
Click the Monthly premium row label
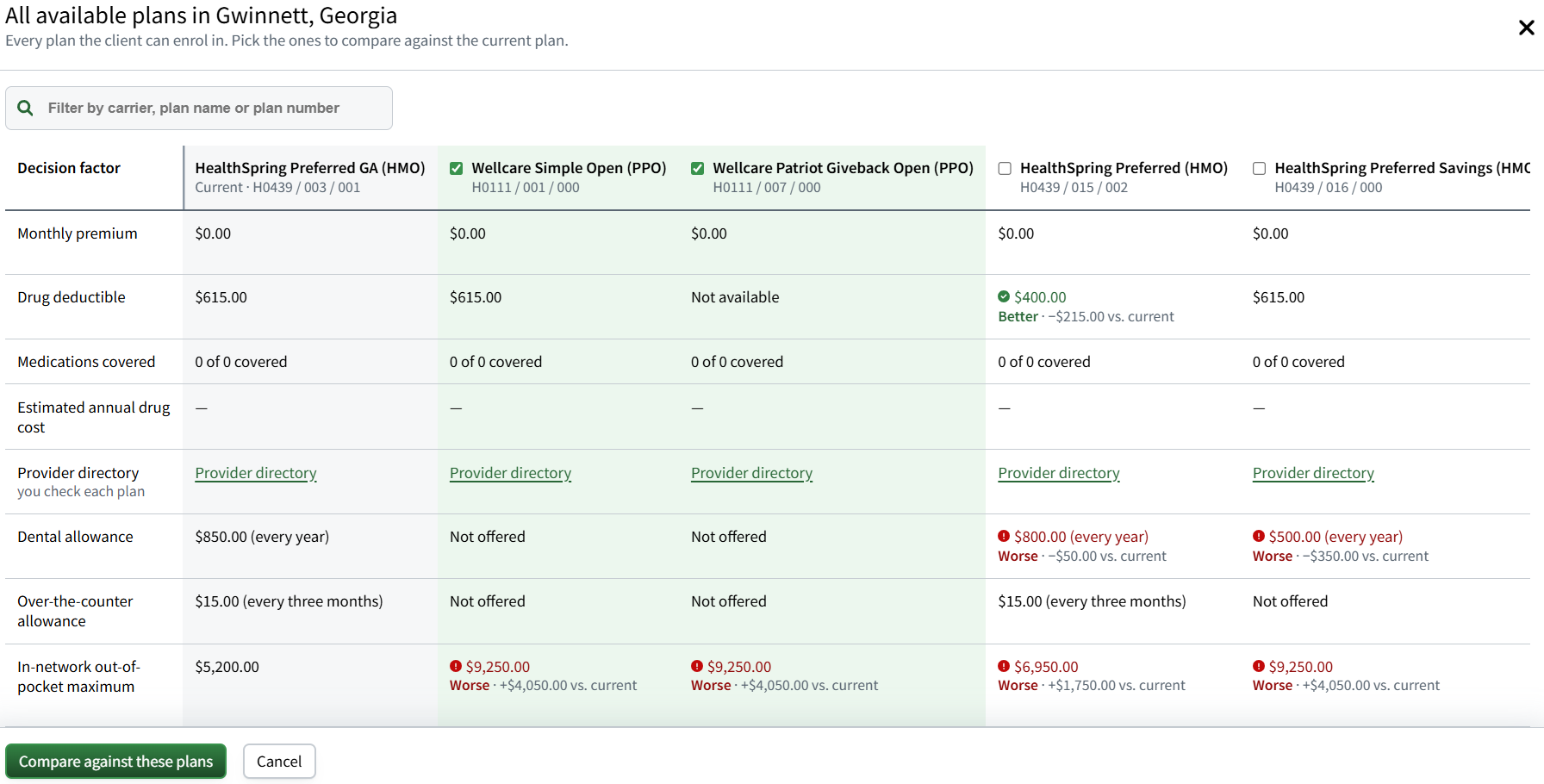[78, 233]
